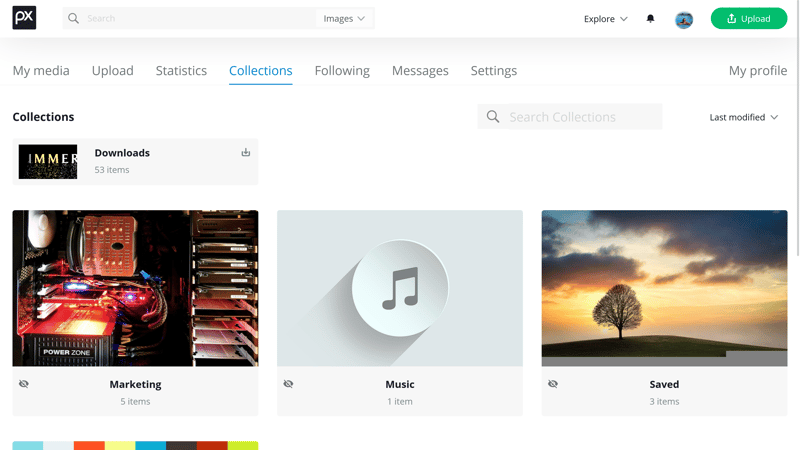Image resolution: width=800 pixels, height=450 pixels.
Task: Click the colorful stripes collection thumbnail
Action: [x=135, y=445]
